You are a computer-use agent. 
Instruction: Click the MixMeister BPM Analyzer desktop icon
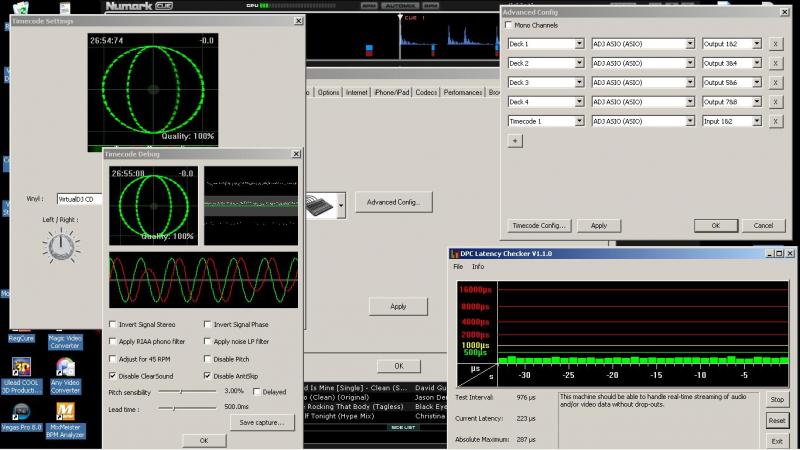coord(65,413)
